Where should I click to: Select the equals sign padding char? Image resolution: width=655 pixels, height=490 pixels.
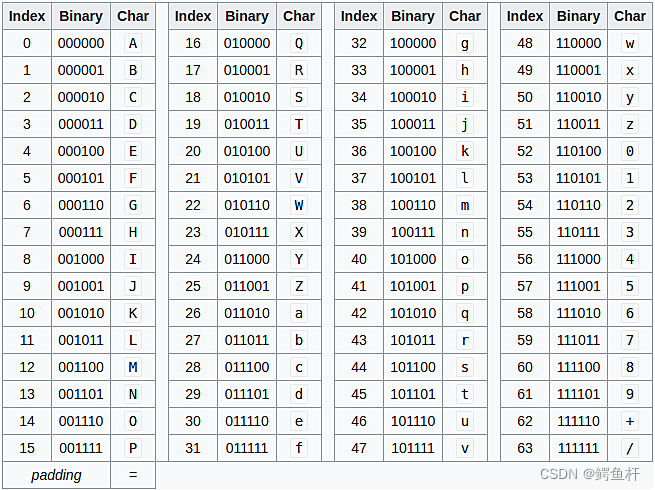click(133, 475)
